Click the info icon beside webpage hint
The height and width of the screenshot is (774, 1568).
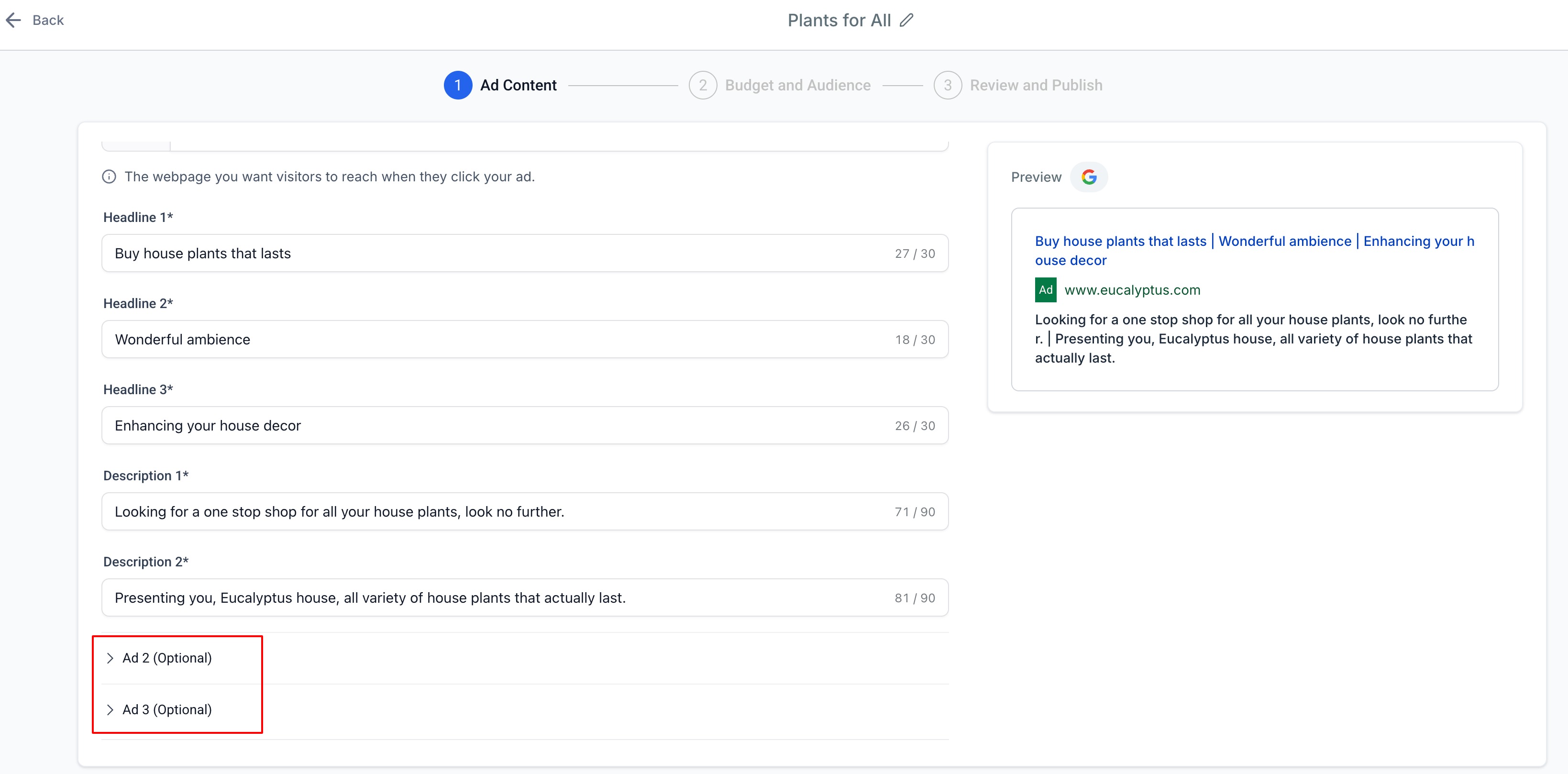click(x=109, y=177)
